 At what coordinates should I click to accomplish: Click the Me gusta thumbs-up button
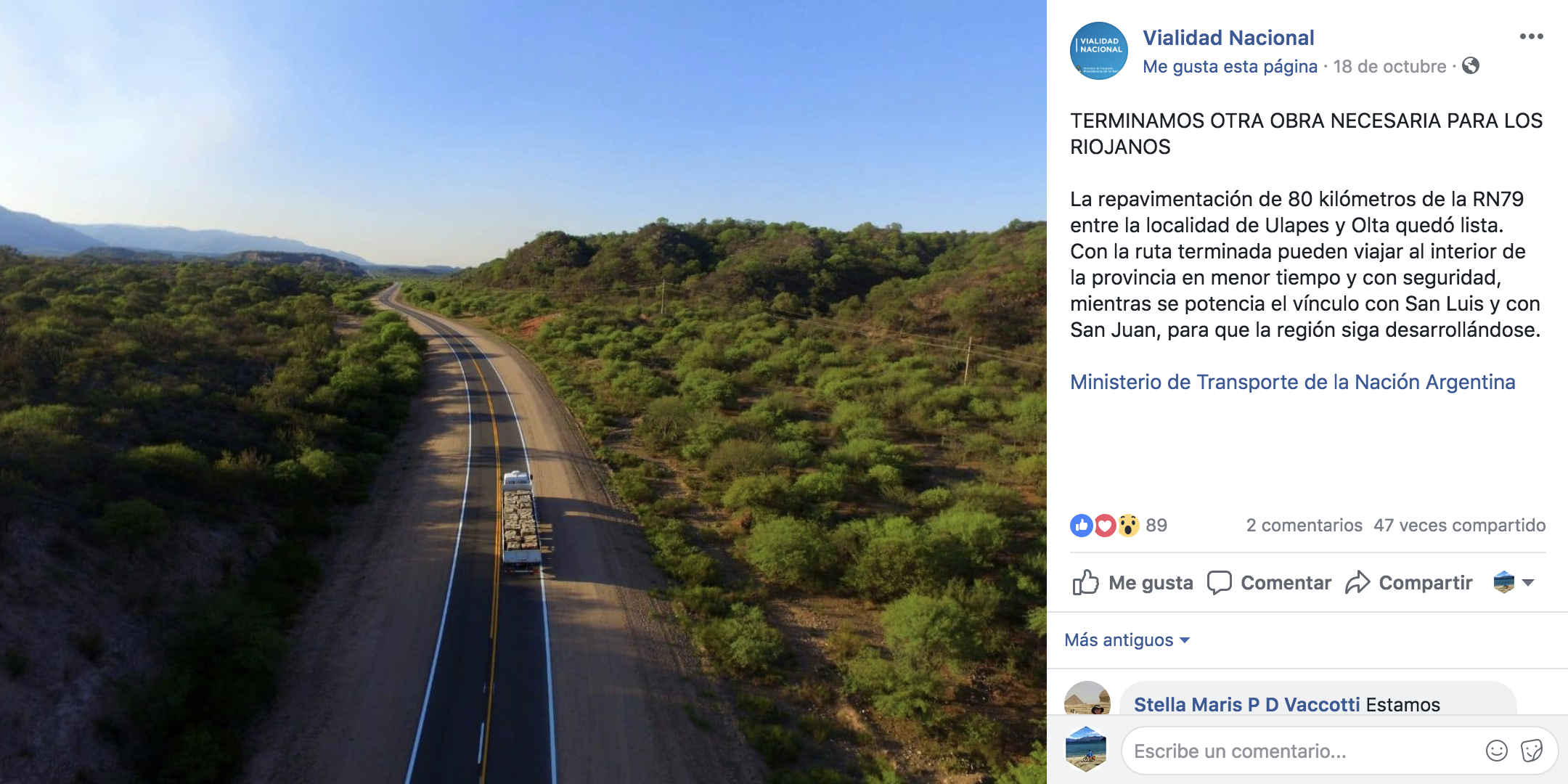click(x=1133, y=583)
